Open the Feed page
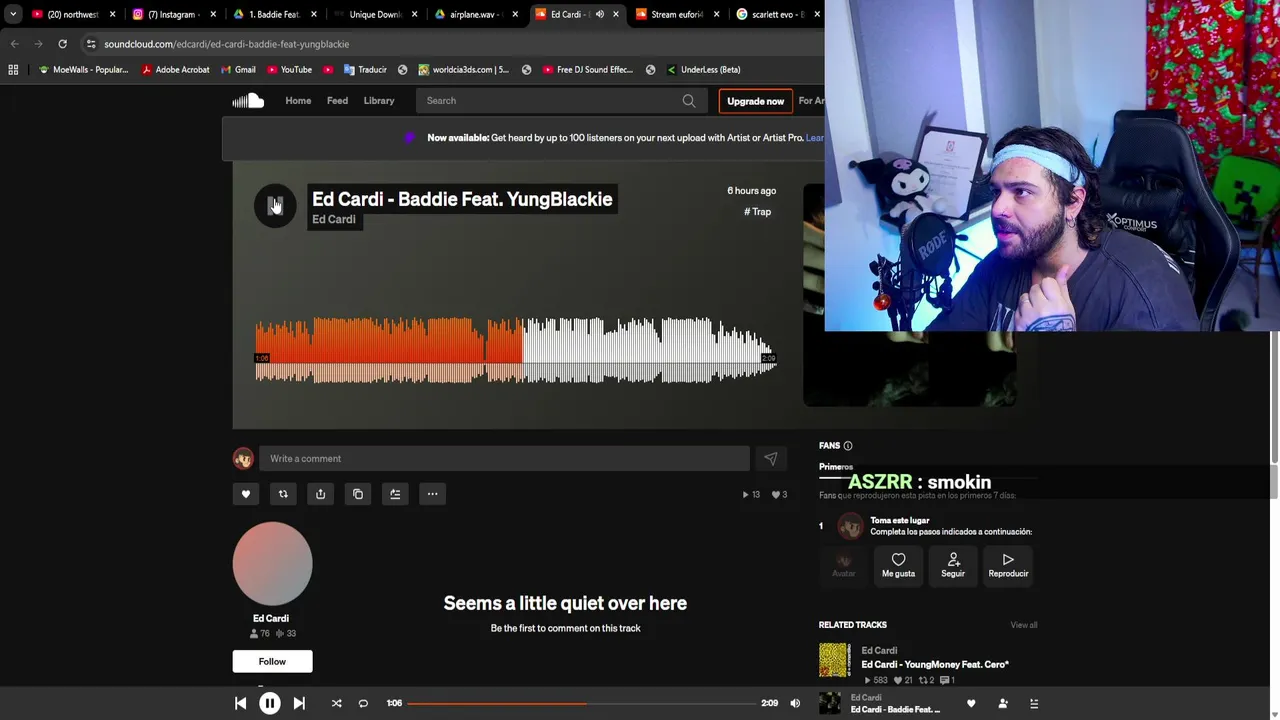 pyautogui.click(x=337, y=100)
